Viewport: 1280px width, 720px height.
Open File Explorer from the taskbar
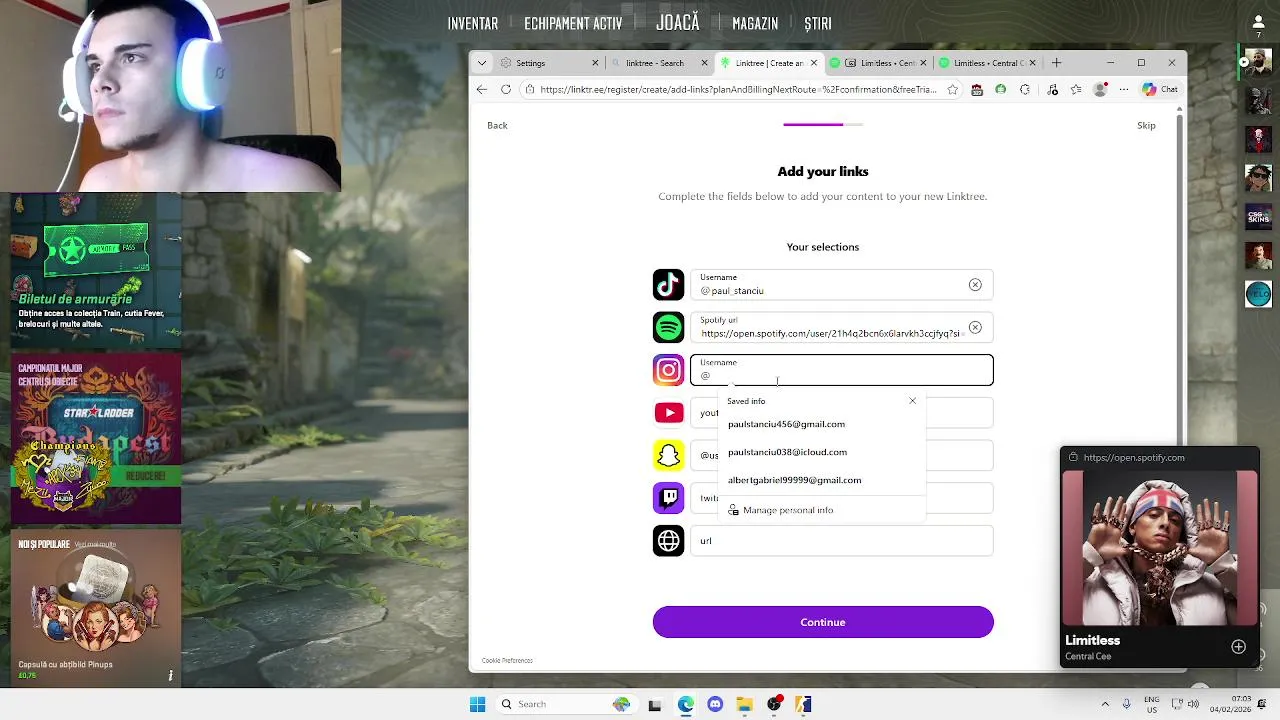click(744, 704)
